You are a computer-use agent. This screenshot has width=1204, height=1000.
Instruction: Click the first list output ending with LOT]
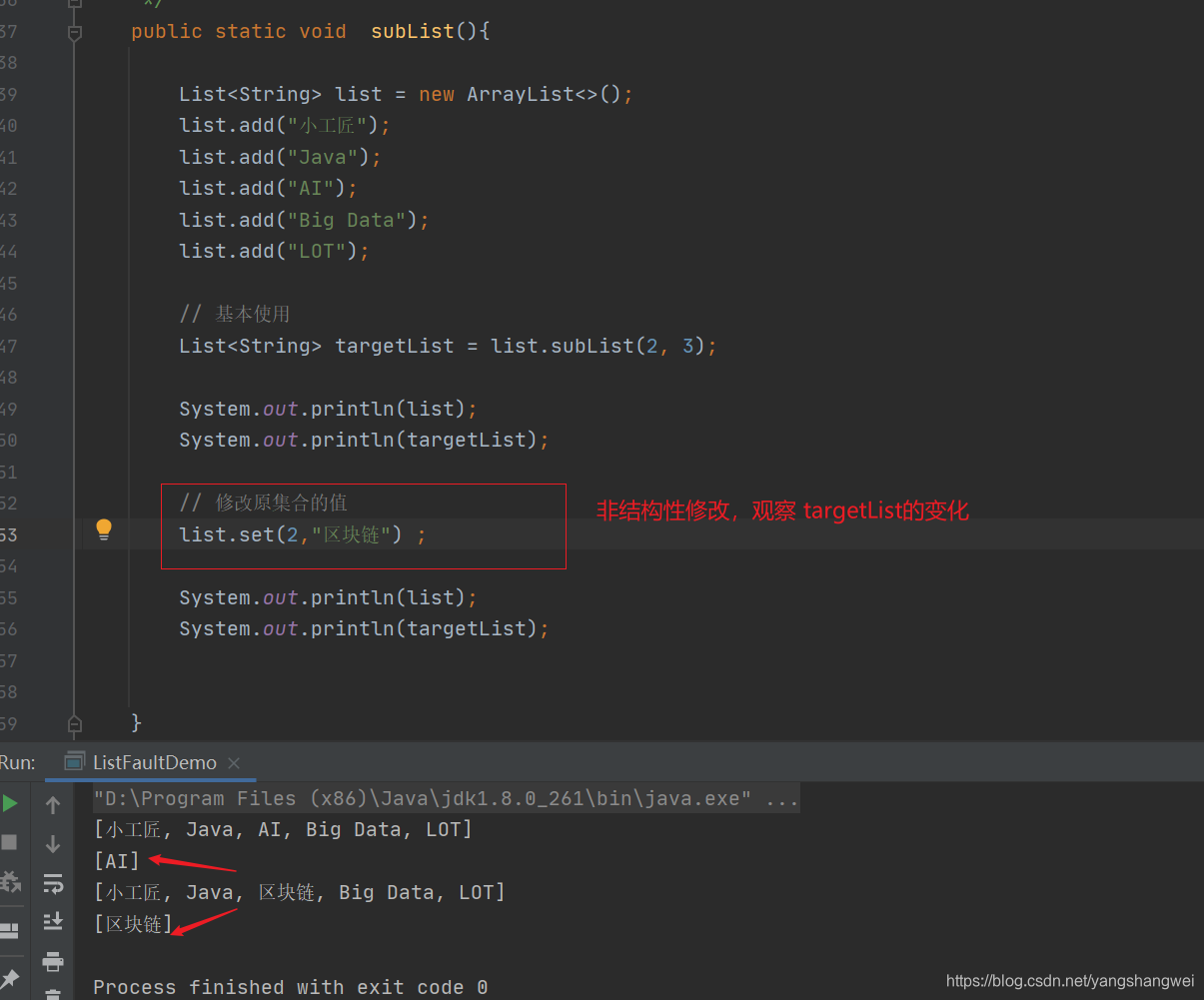coord(283,829)
